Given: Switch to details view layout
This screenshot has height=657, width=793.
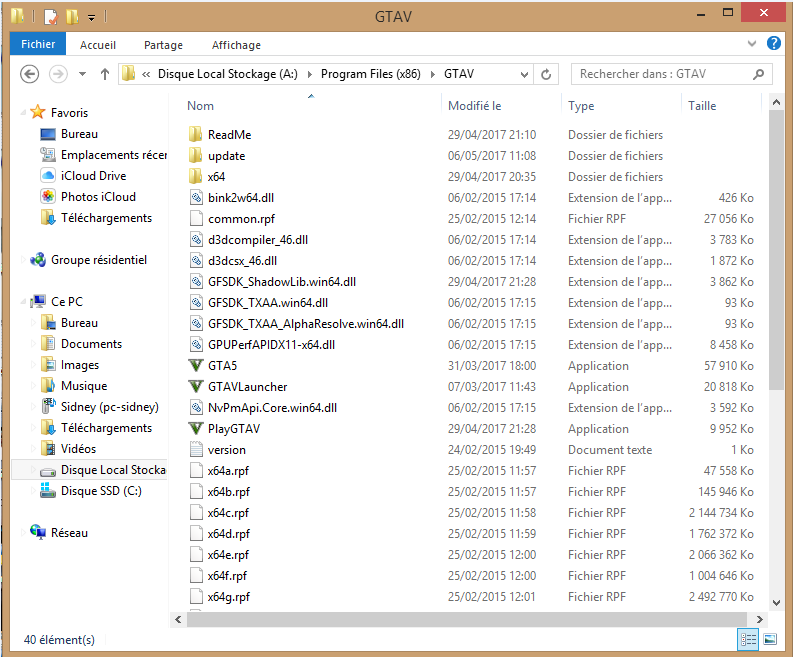Looking at the screenshot, I should point(748,639).
